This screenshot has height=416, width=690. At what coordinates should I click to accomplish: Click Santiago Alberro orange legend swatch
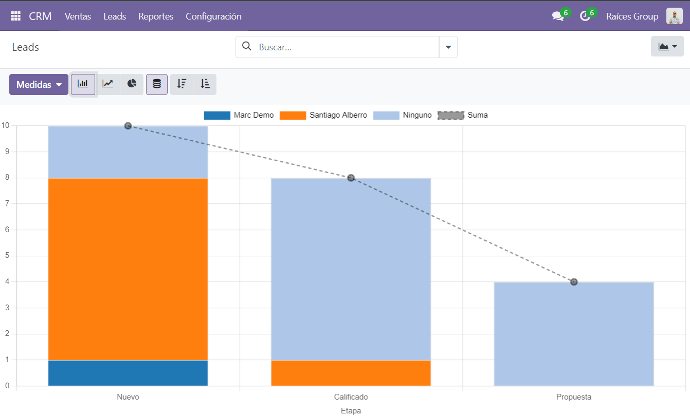(294, 116)
